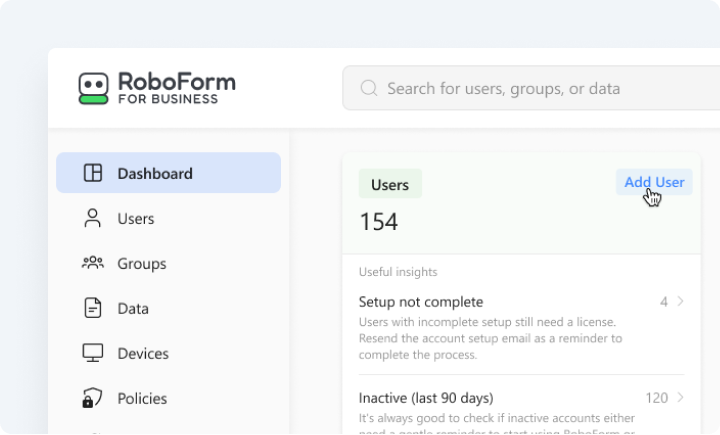Click the Data document icon in sidebar

[93, 308]
